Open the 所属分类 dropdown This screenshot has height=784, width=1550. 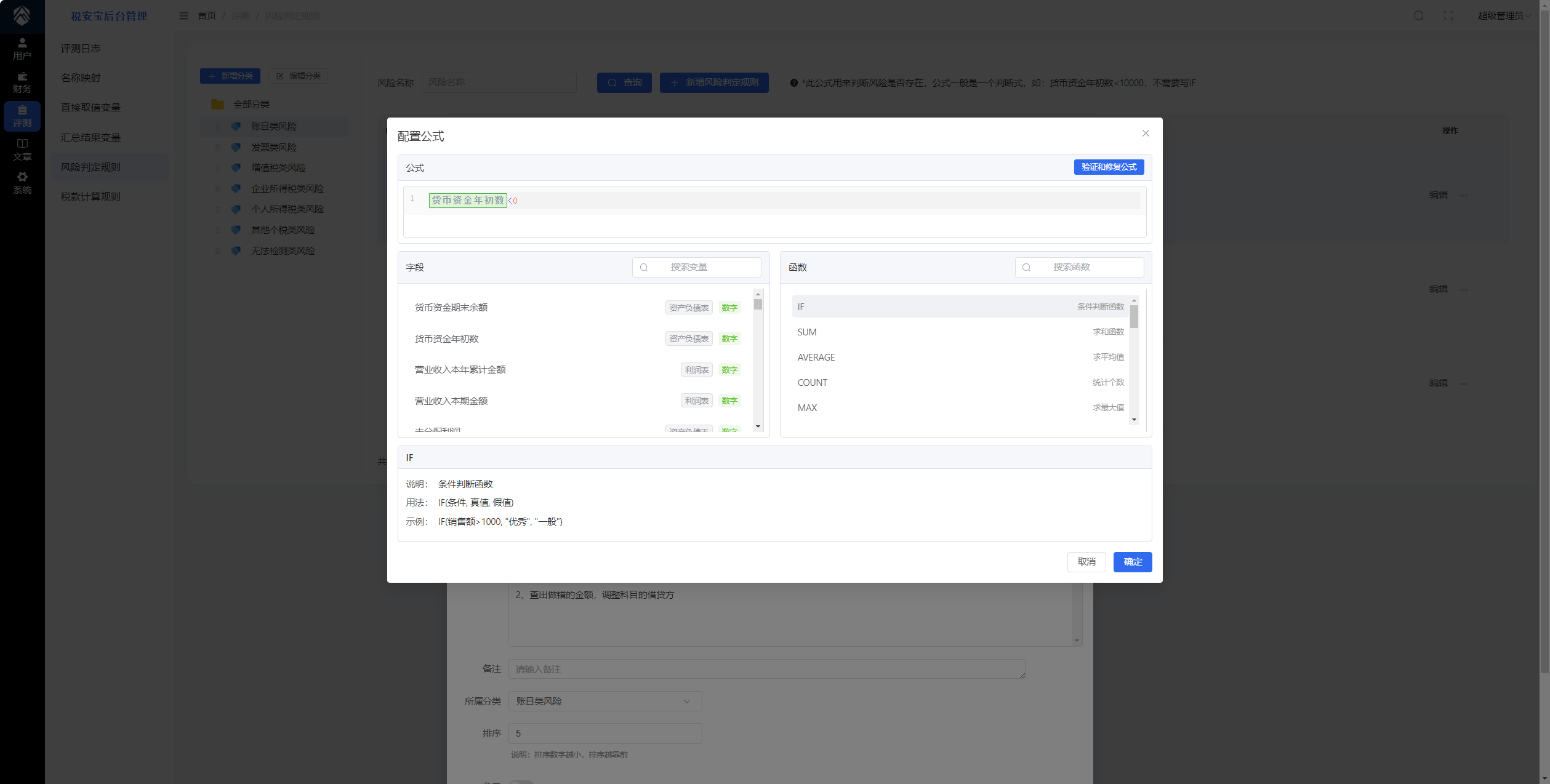point(604,702)
